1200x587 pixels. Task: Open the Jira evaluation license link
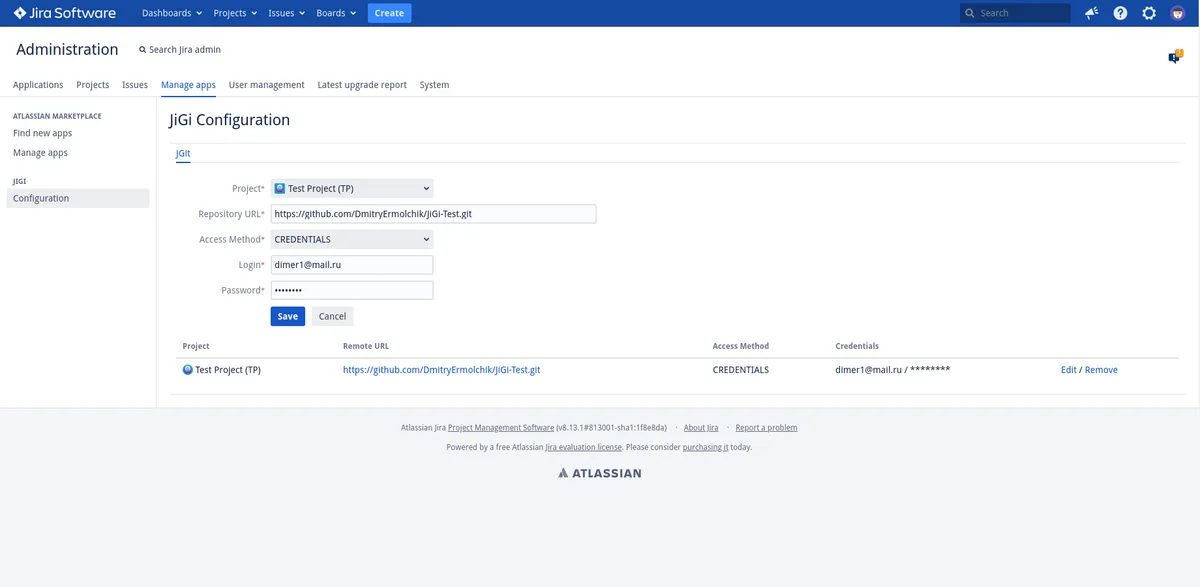(583, 447)
